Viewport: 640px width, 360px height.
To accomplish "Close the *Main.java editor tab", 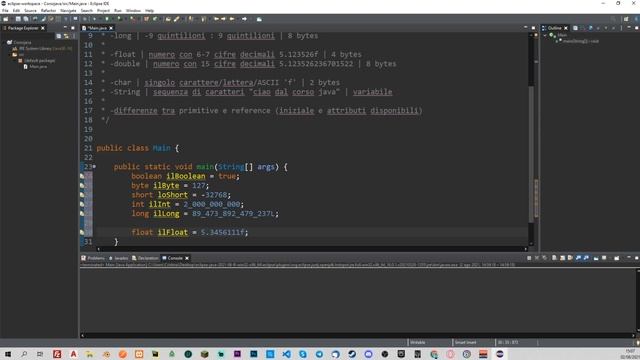I will coord(111,28).
